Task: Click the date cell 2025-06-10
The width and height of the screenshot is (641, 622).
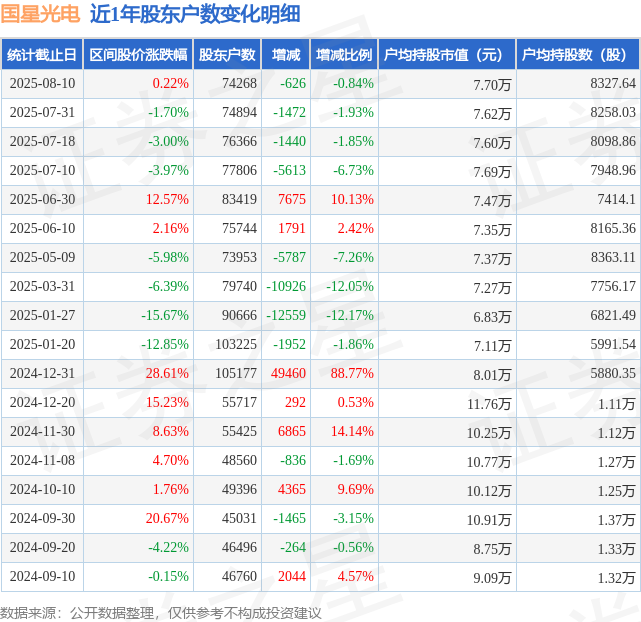Action: [x=43, y=228]
